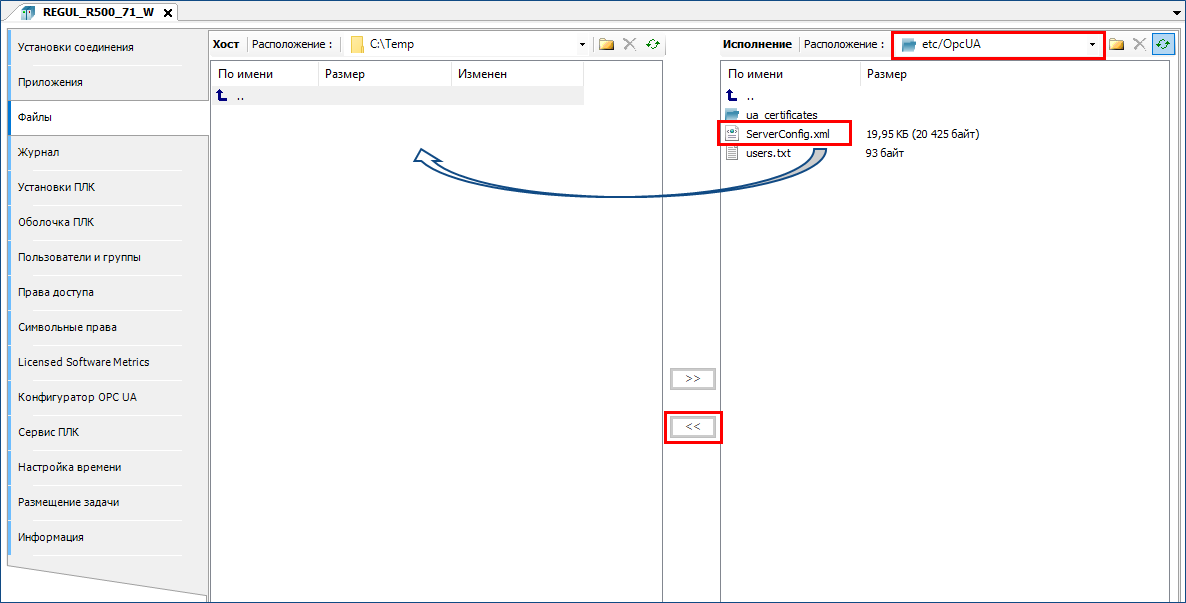This screenshot has height=603, width=1186.
Task: Open the tab list dropdown arrow
Action: click(1176, 13)
